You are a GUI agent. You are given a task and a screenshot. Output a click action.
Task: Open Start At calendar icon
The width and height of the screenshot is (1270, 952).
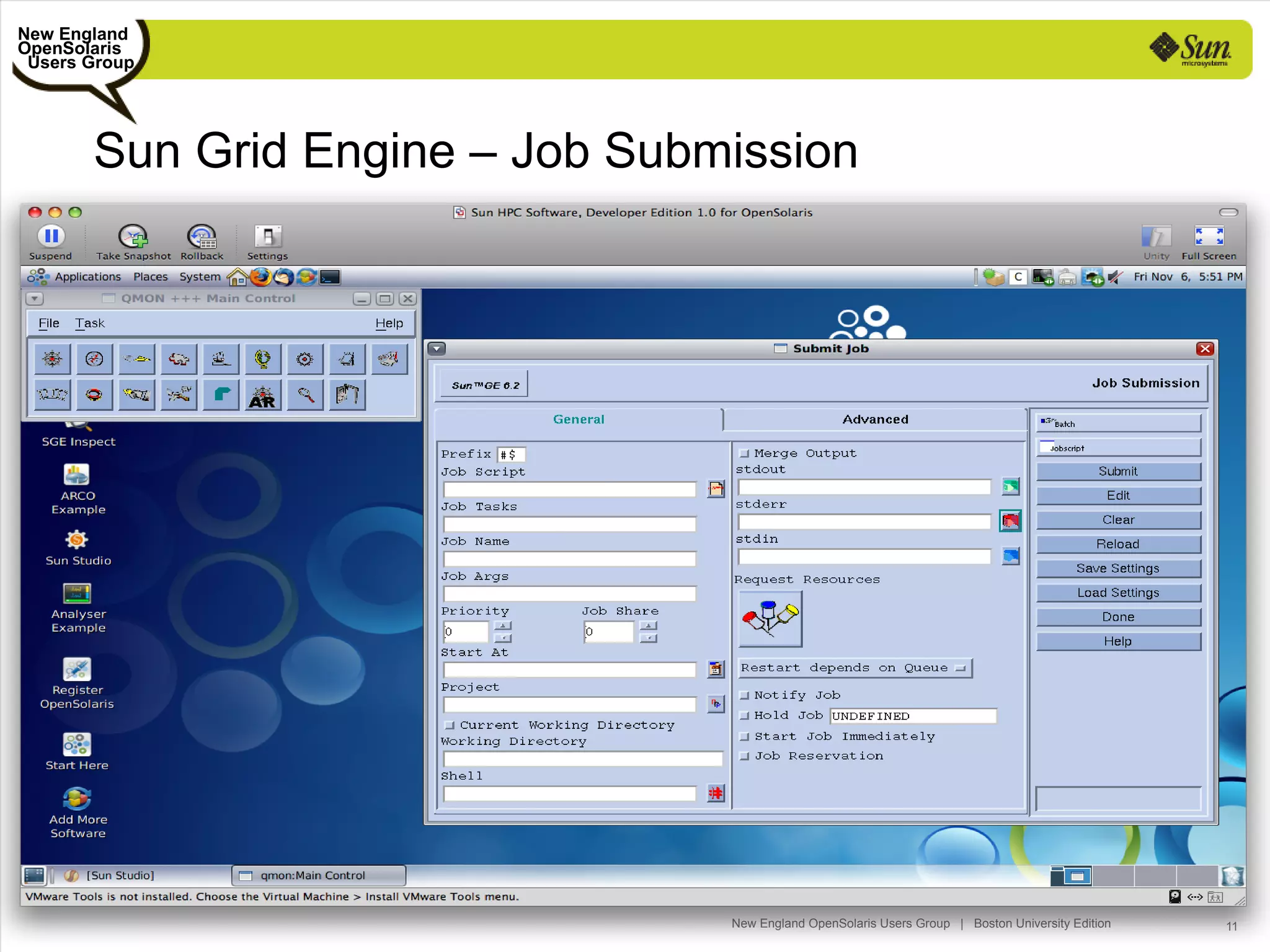click(716, 669)
